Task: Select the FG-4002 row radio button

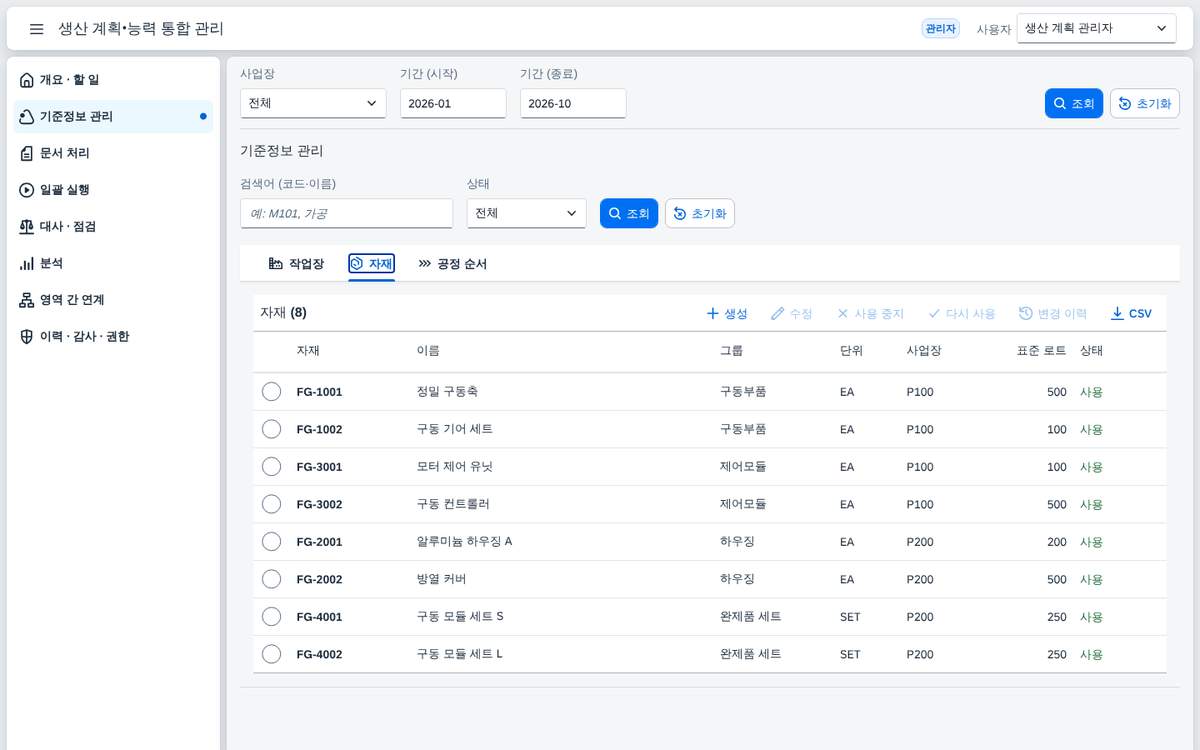Action: coord(271,654)
